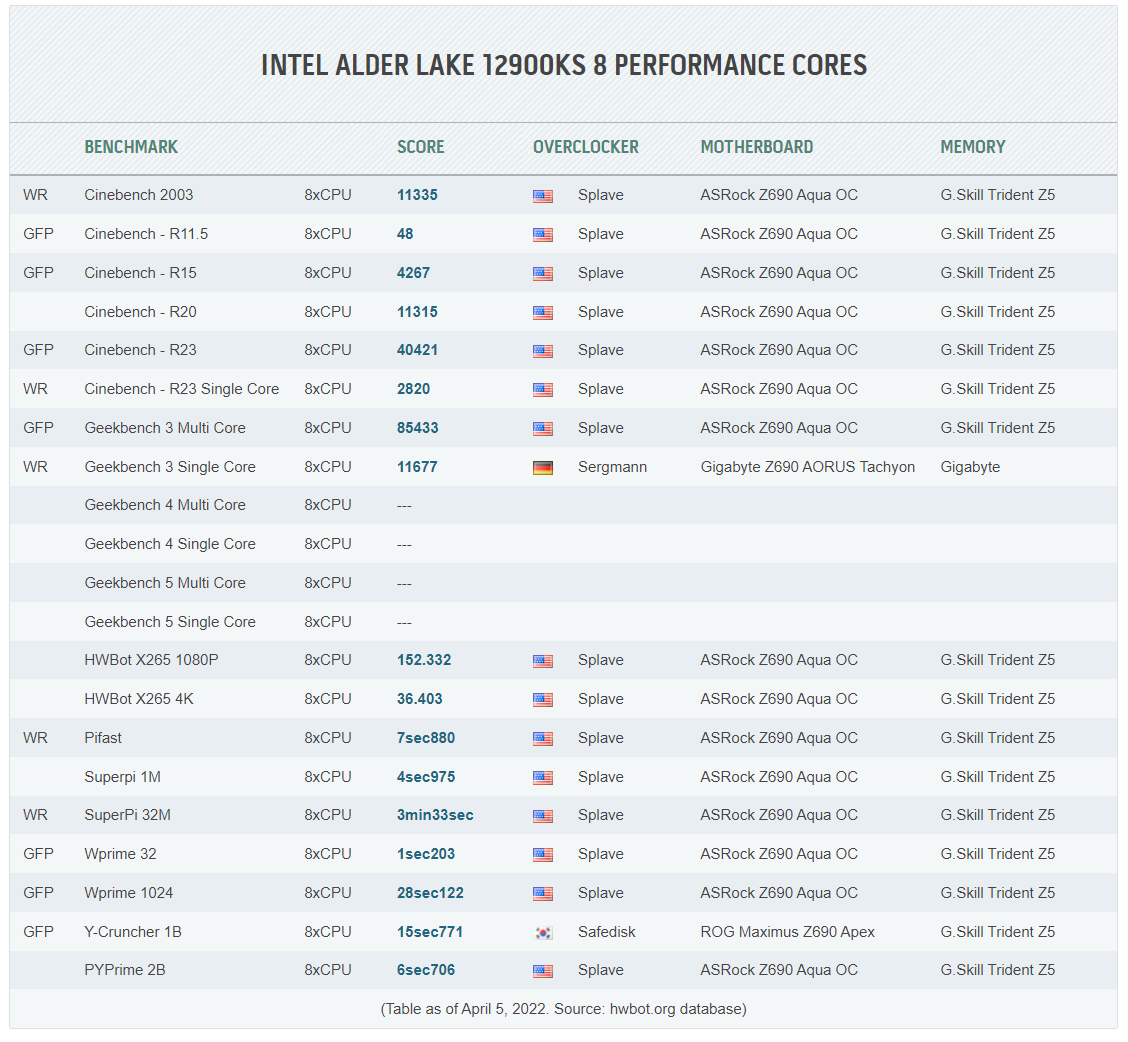Open the HWBot X265 4K score 36.403

419,699
